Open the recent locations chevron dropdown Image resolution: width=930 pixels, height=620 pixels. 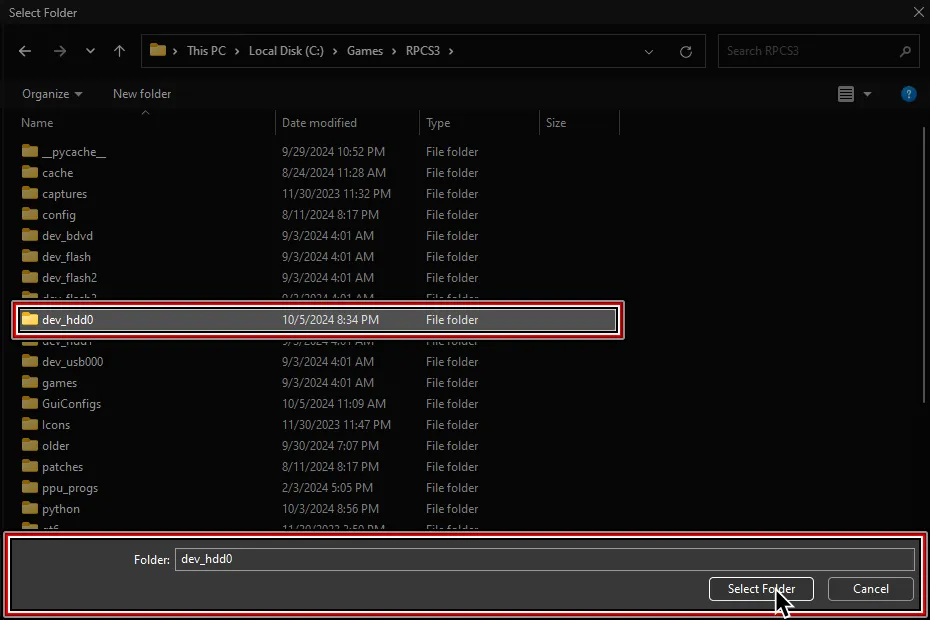coord(89,51)
